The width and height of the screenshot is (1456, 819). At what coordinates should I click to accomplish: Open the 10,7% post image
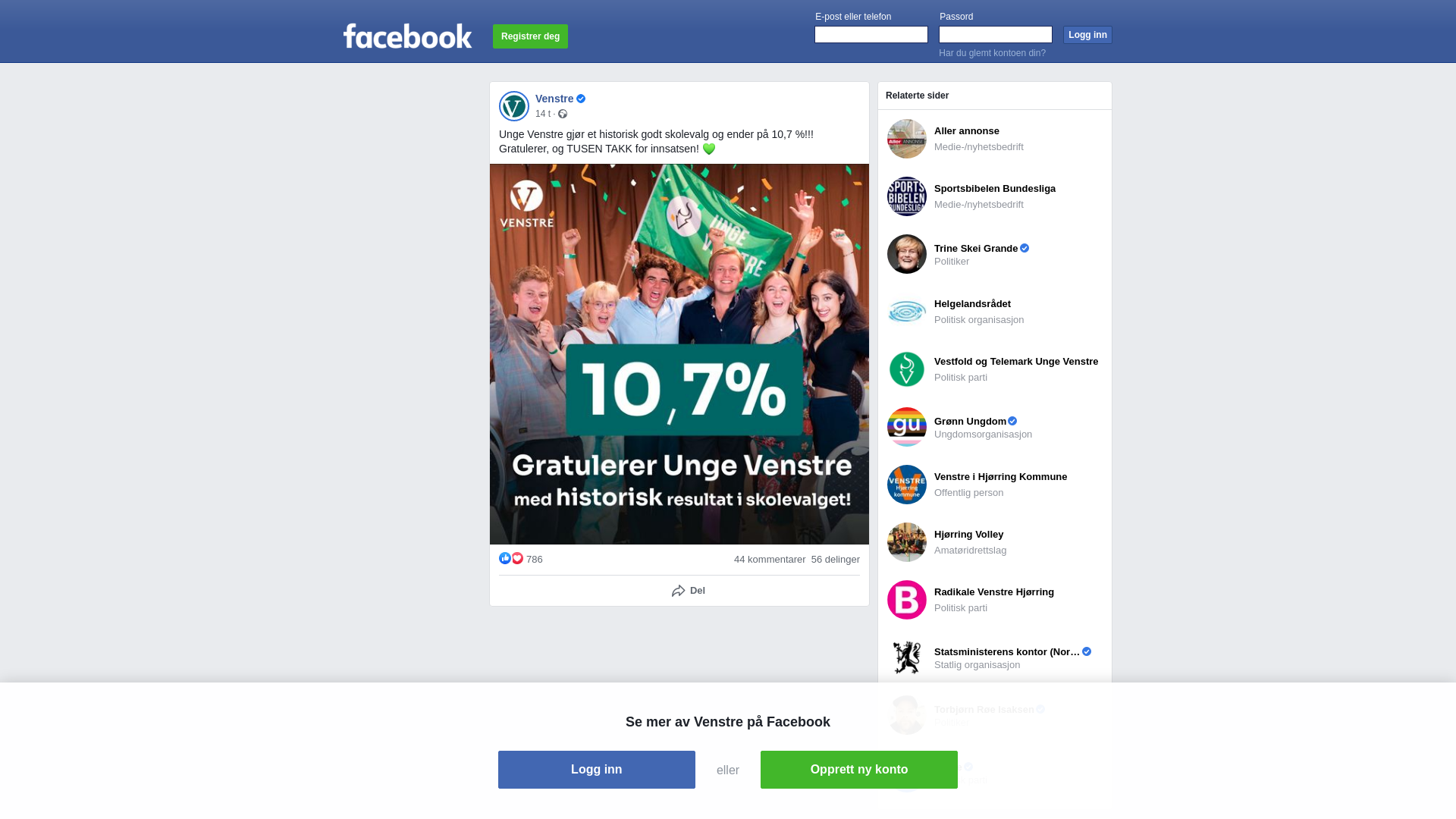[x=679, y=354]
